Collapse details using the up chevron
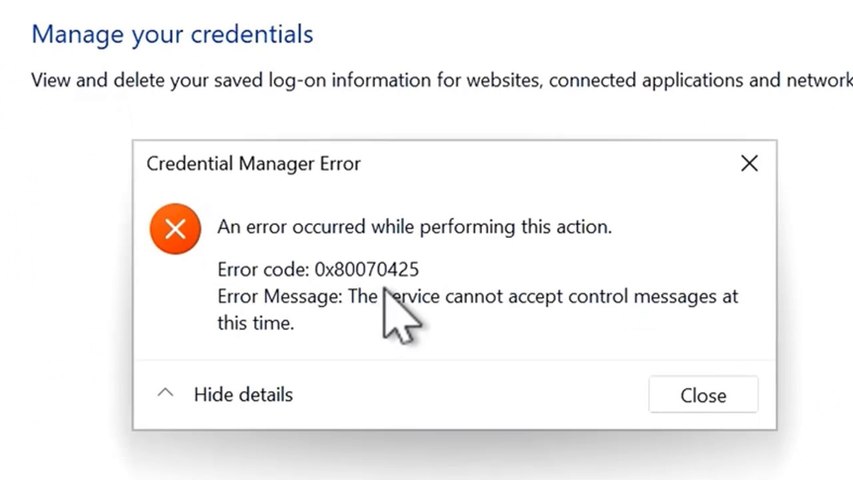This screenshot has height=480, width=853. pyautogui.click(x=165, y=394)
